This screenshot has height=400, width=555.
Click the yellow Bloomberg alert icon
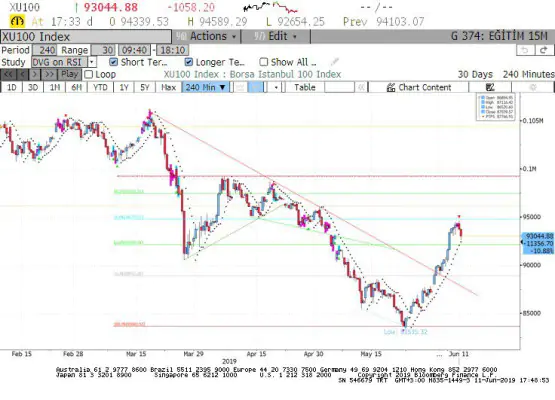(x=17, y=22)
